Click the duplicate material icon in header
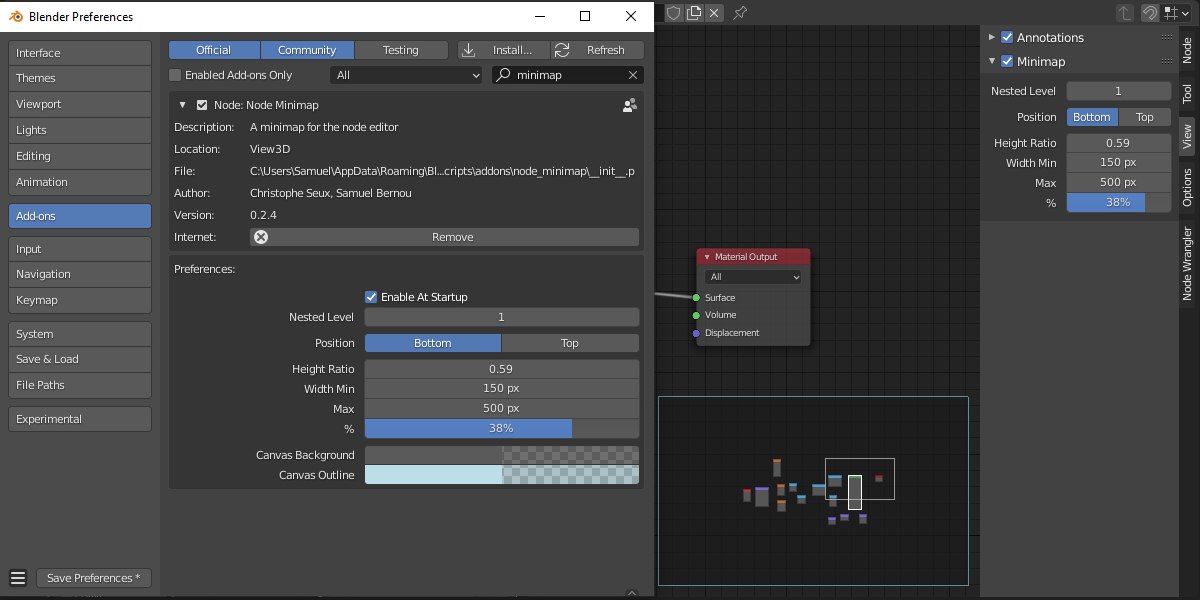This screenshot has width=1200, height=600. (694, 13)
